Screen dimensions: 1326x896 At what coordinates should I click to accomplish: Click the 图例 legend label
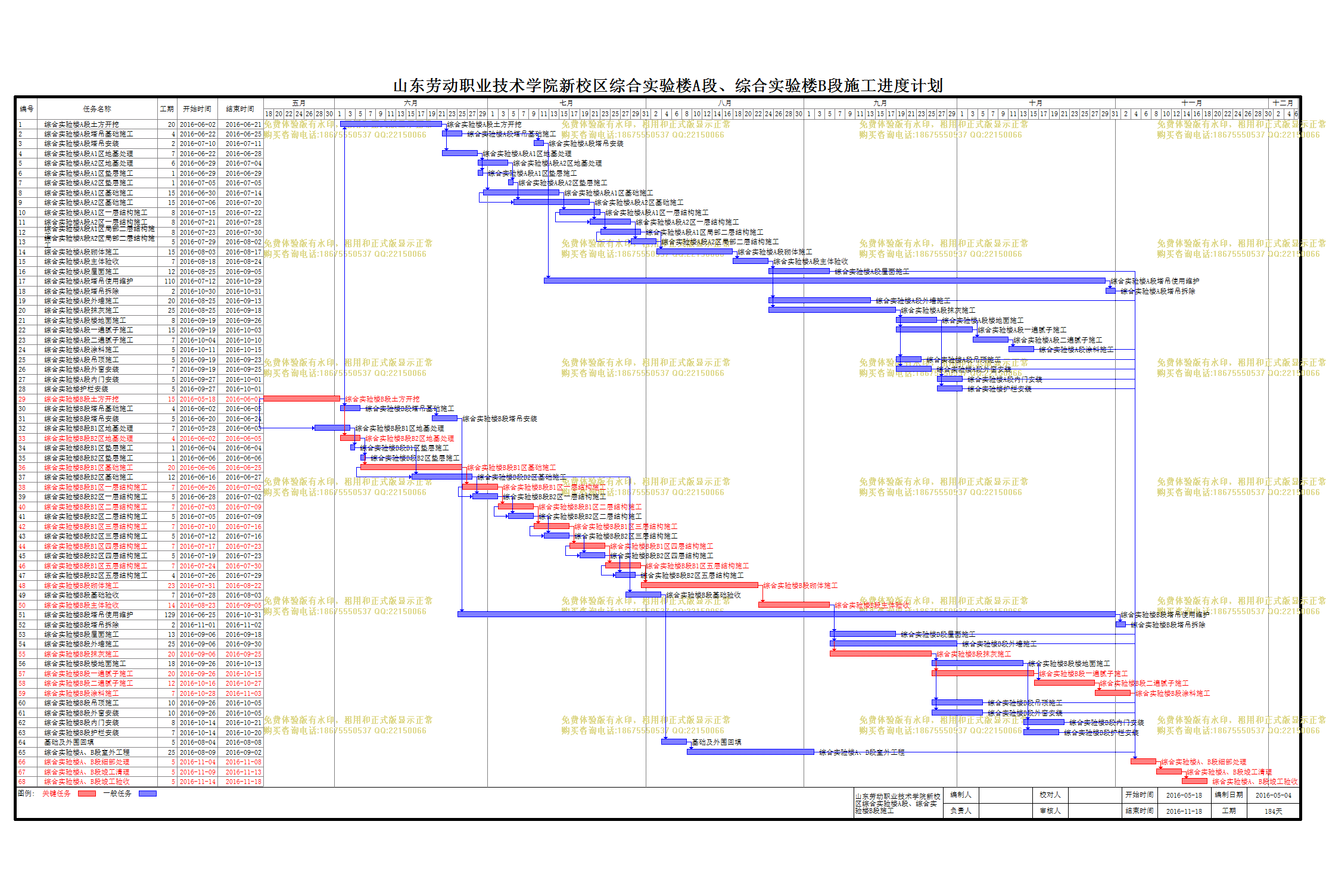[26, 794]
